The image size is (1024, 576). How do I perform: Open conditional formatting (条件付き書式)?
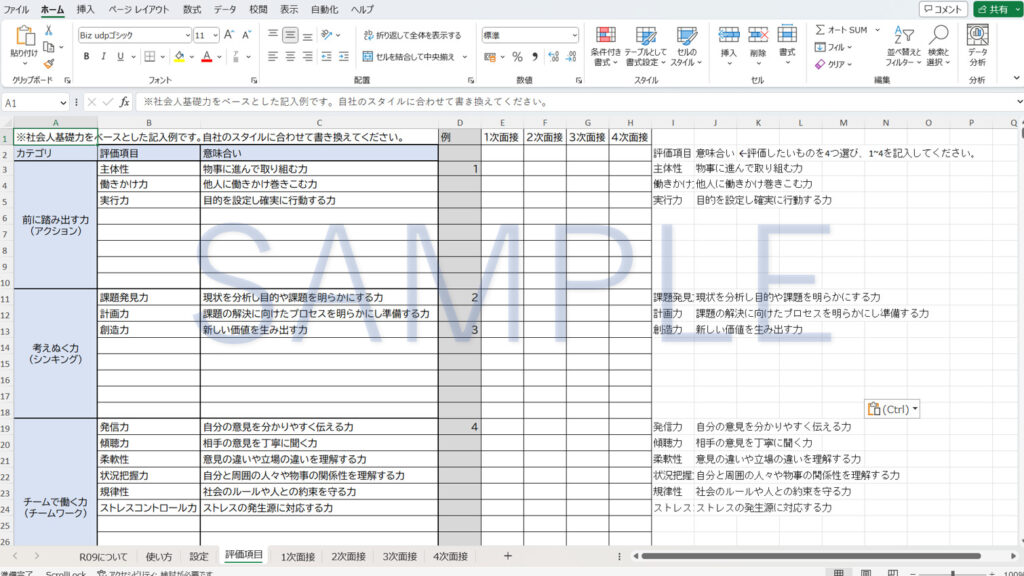(x=606, y=46)
